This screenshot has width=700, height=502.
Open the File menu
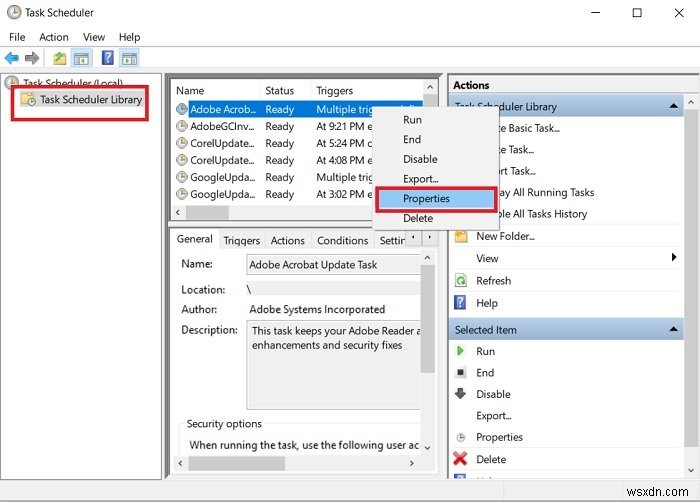[17, 37]
